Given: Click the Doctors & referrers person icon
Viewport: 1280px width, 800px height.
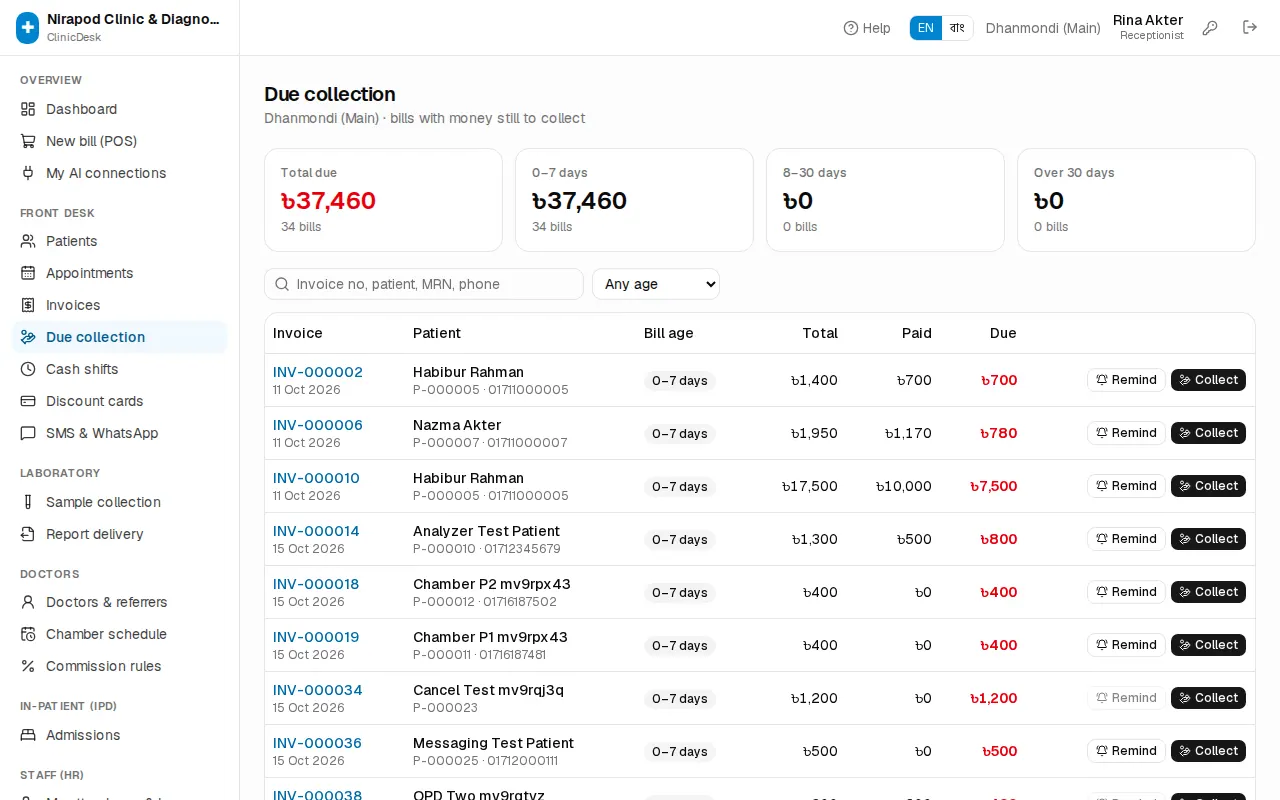Looking at the screenshot, I should [x=28, y=602].
